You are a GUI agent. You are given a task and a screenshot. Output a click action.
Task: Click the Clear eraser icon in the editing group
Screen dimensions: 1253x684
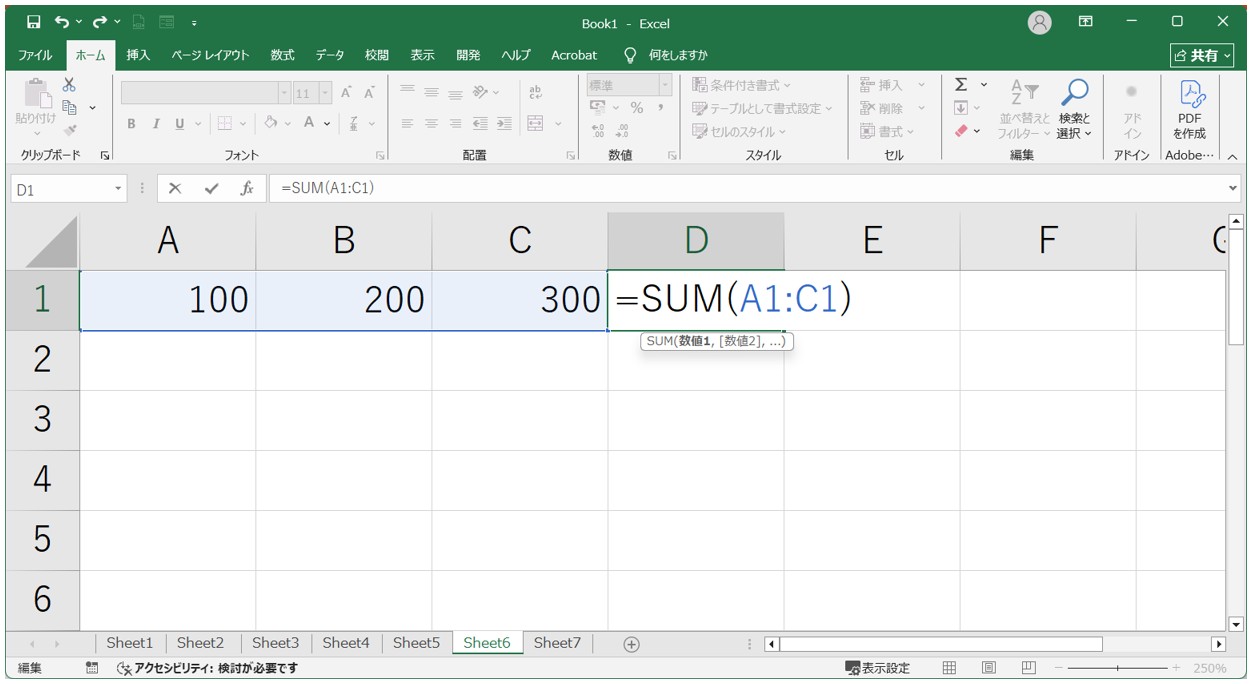click(x=961, y=131)
